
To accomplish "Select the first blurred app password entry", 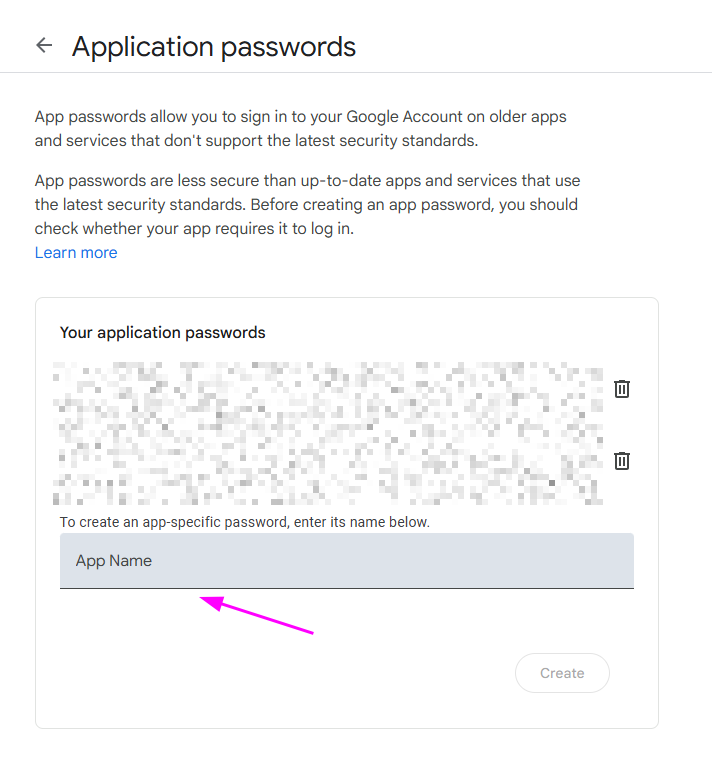I will [x=328, y=388].
